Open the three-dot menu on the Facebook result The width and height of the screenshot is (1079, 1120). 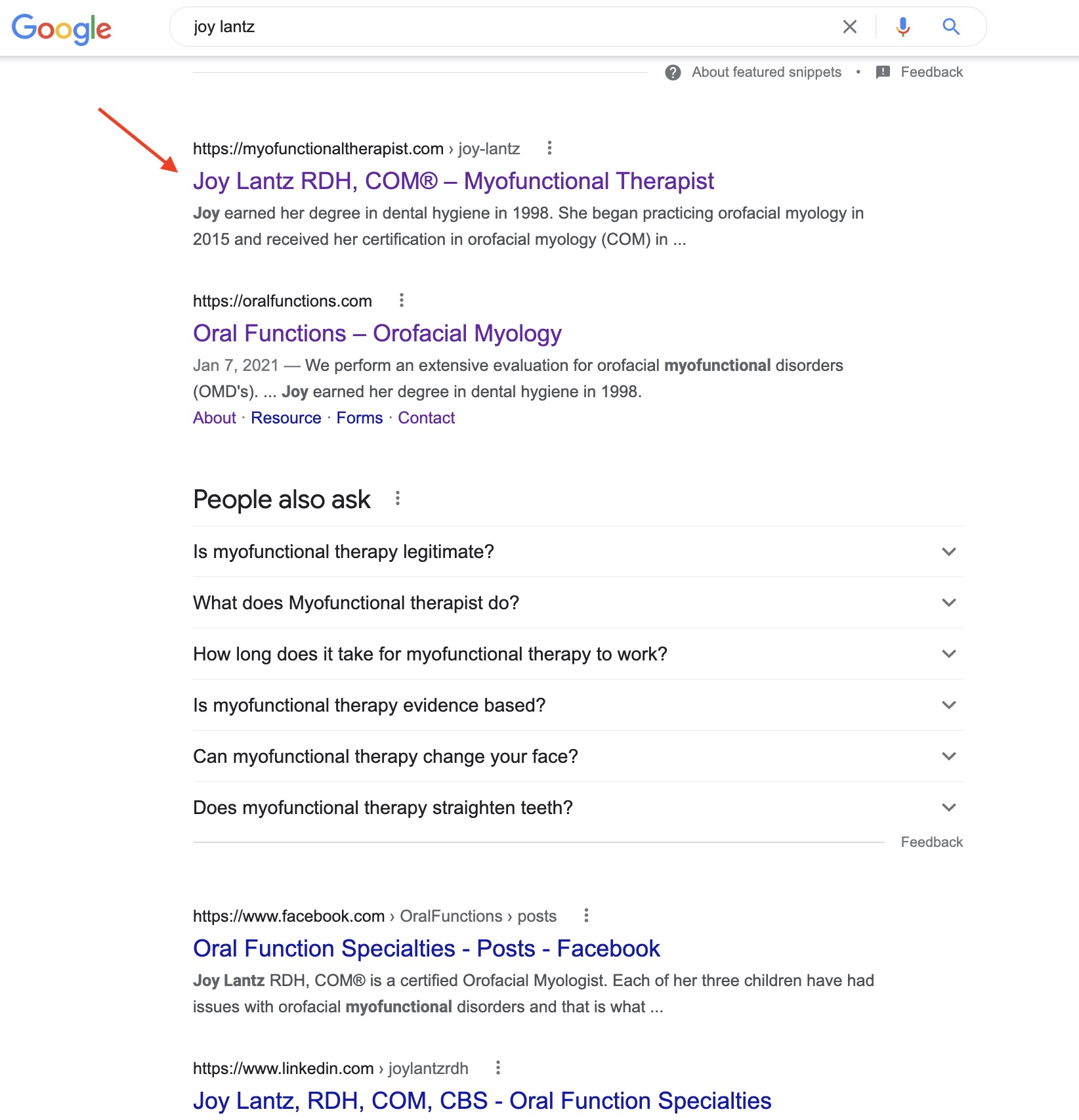[x=586, y=915]
